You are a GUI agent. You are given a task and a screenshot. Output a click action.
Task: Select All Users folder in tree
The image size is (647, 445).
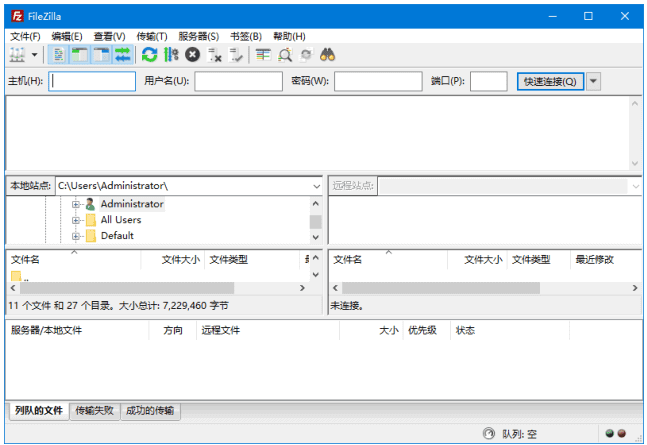[x=120, y=220]
